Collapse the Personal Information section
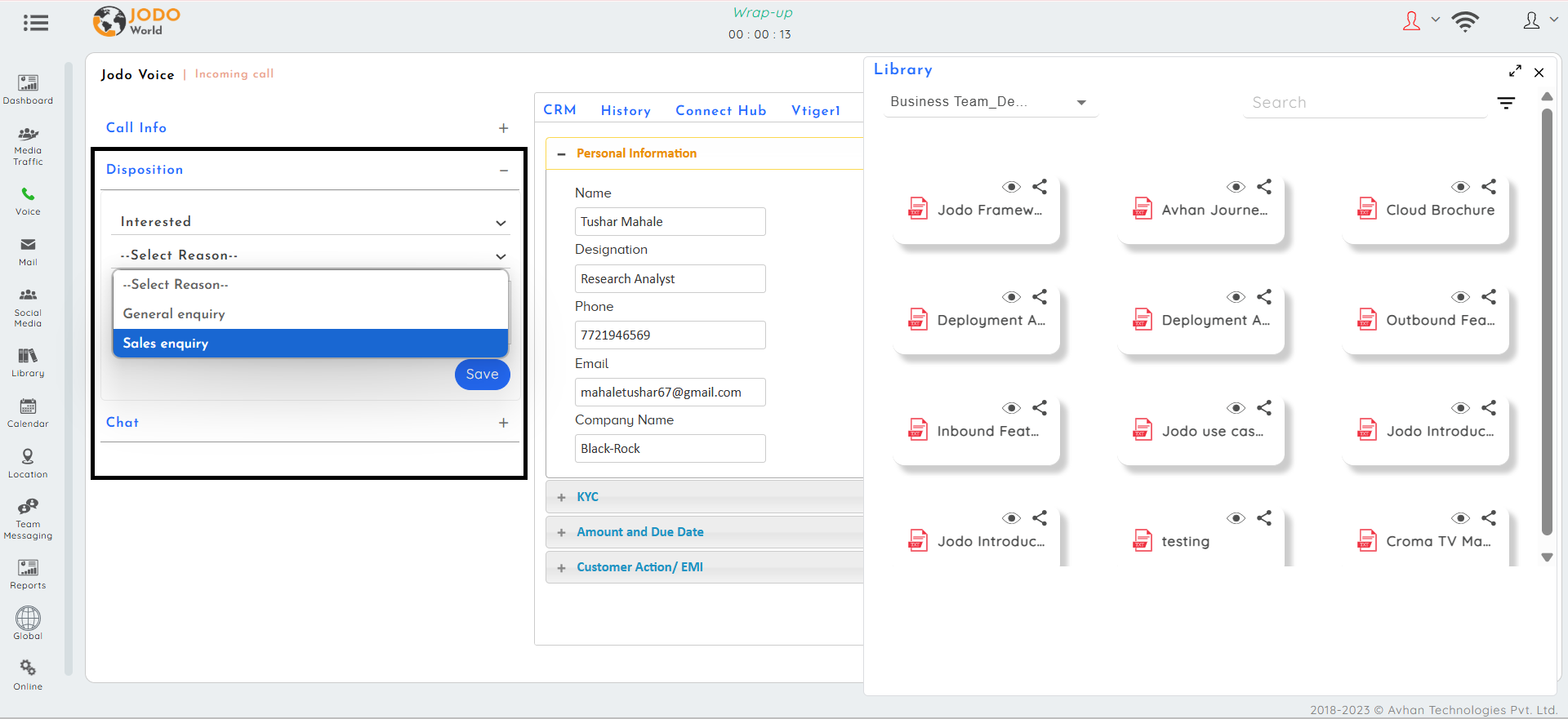 pyautogui.click(x=561, y=154)
